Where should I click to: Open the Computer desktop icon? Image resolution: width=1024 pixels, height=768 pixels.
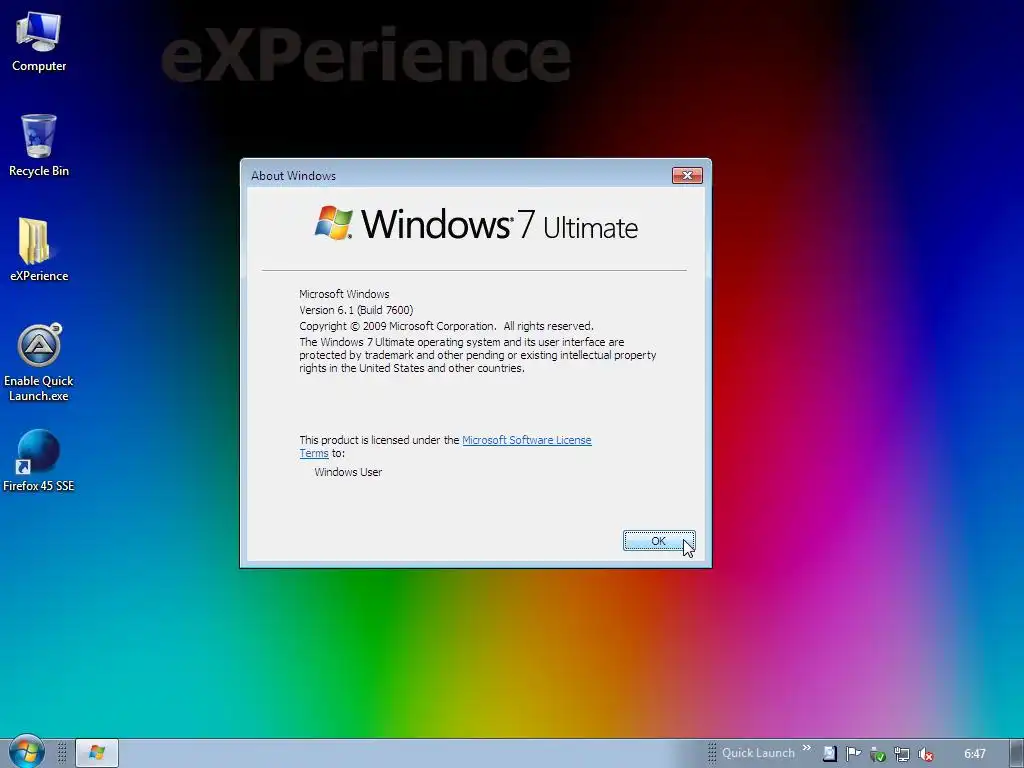[x=39, y=41]
